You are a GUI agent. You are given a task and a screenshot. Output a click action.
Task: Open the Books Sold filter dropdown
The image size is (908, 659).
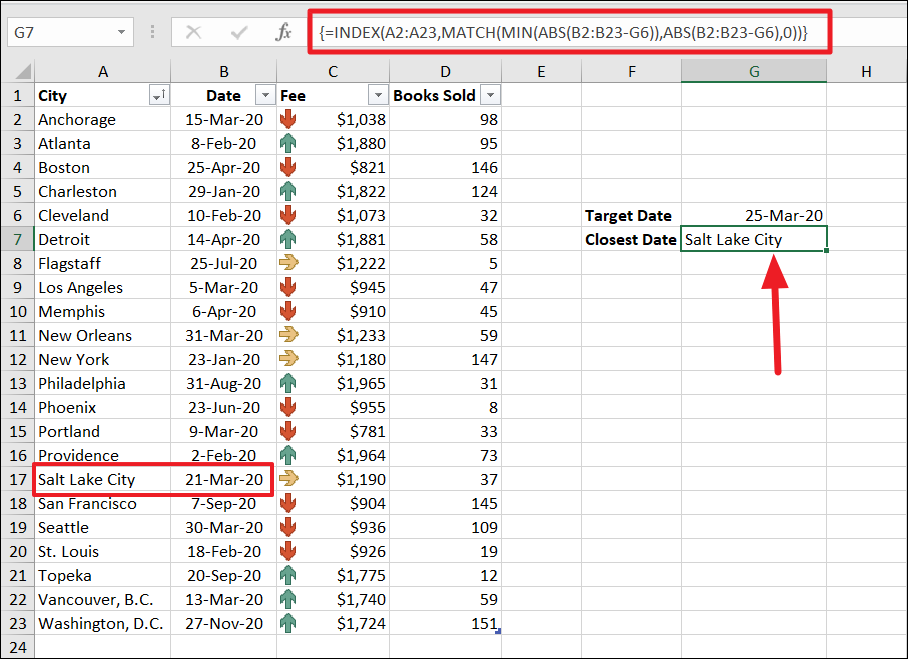tap(488, 95)
